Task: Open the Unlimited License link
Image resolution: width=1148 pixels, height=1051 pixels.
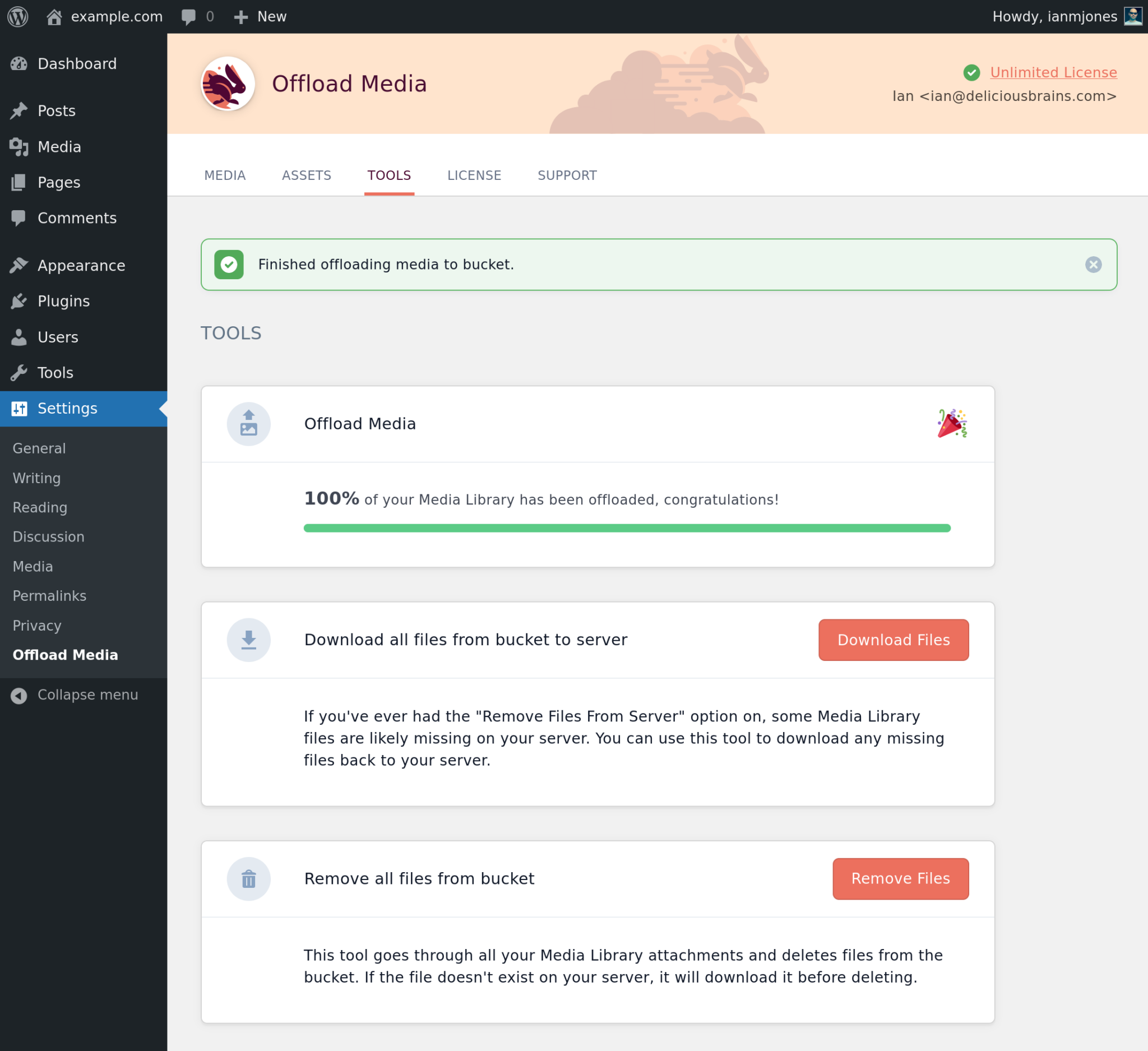Action: pyautogui.click(x=1053, y=72)
